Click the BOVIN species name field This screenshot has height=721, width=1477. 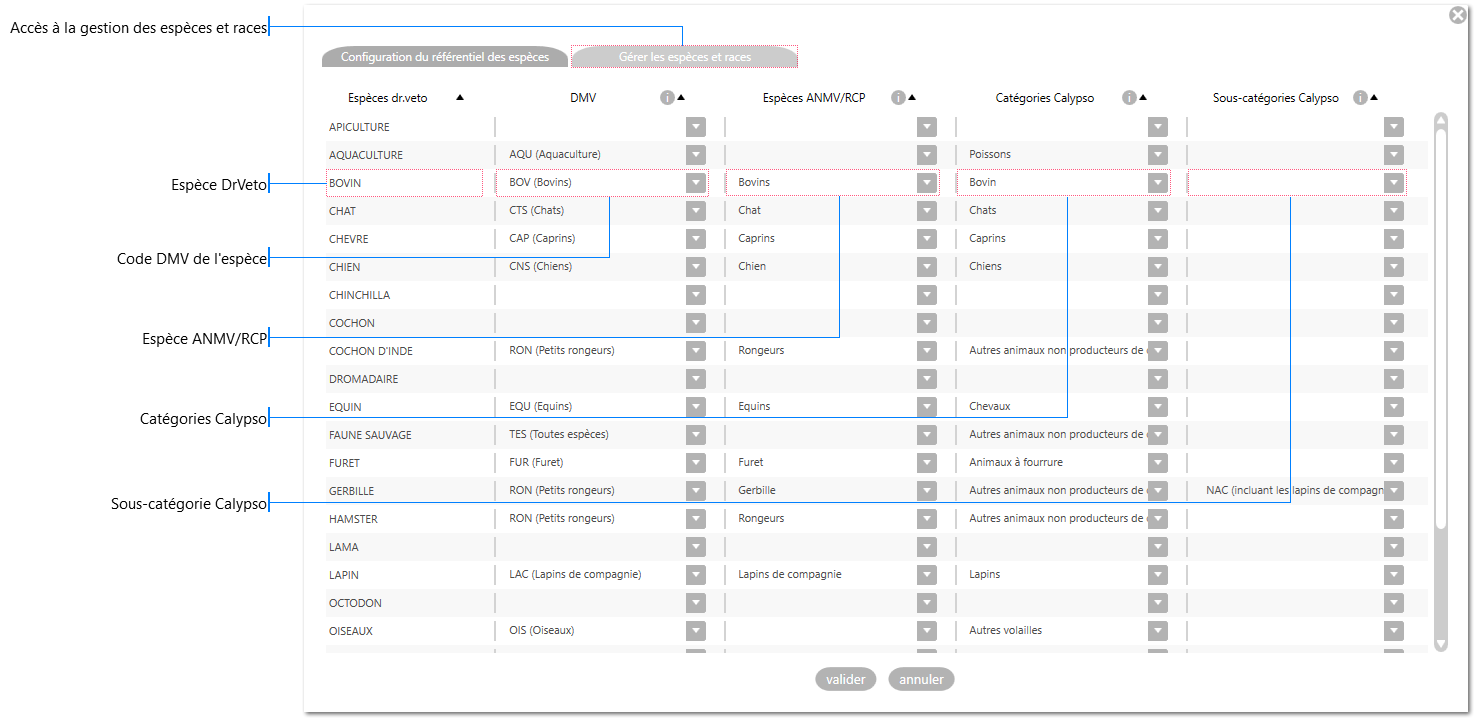pos(404,183)
